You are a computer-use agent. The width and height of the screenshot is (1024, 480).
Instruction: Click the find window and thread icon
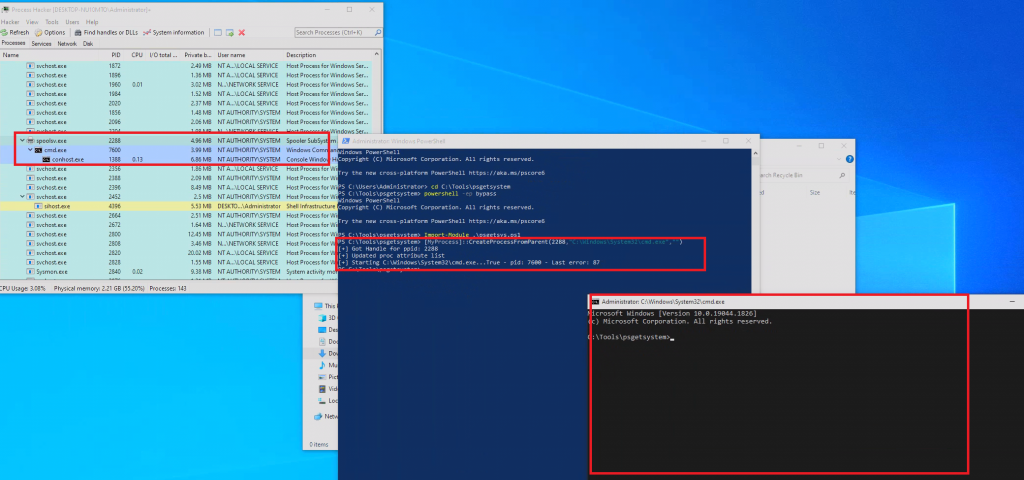230,32
